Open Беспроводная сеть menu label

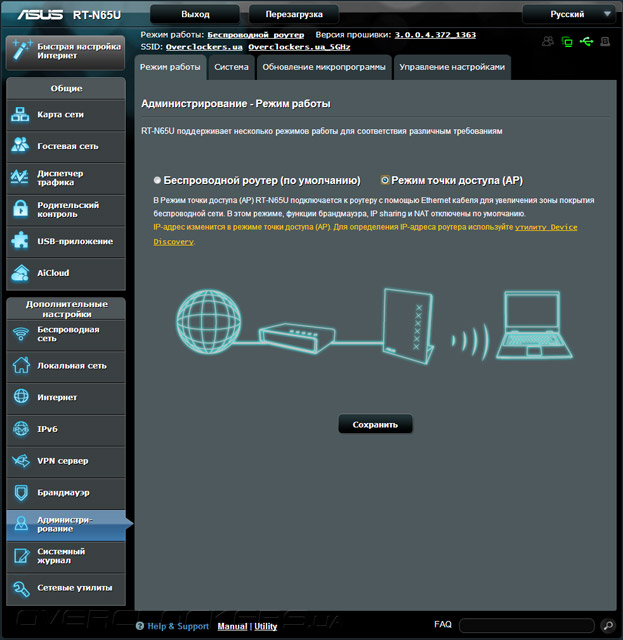[68, 334]
